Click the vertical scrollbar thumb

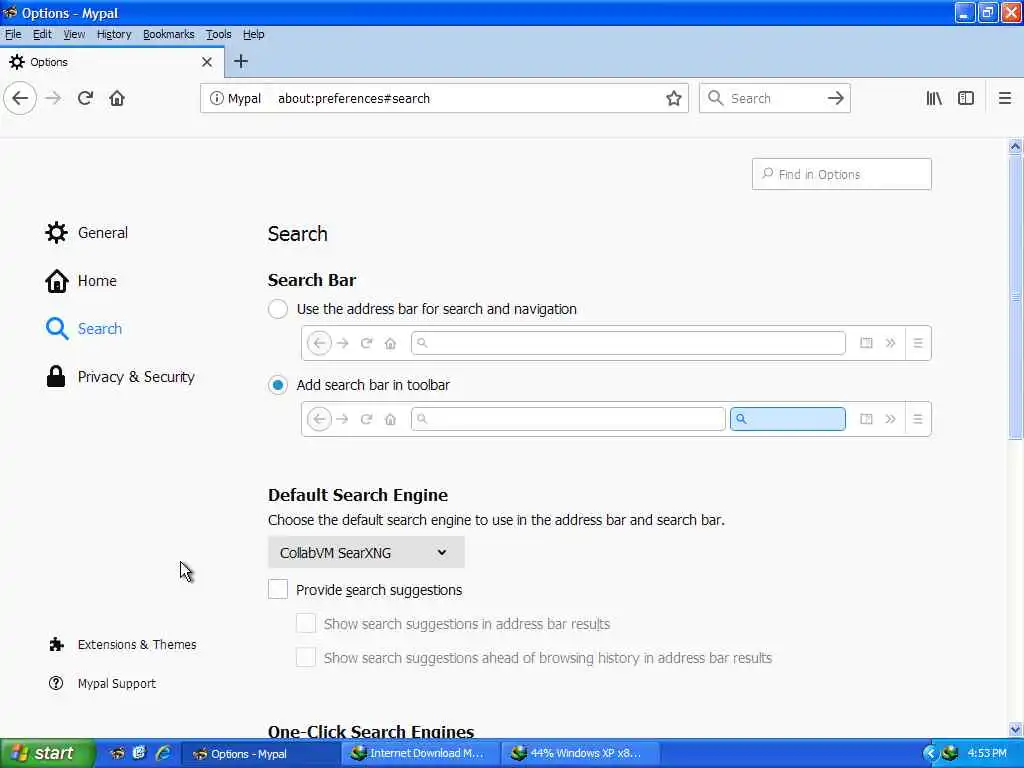point(1015,296)
